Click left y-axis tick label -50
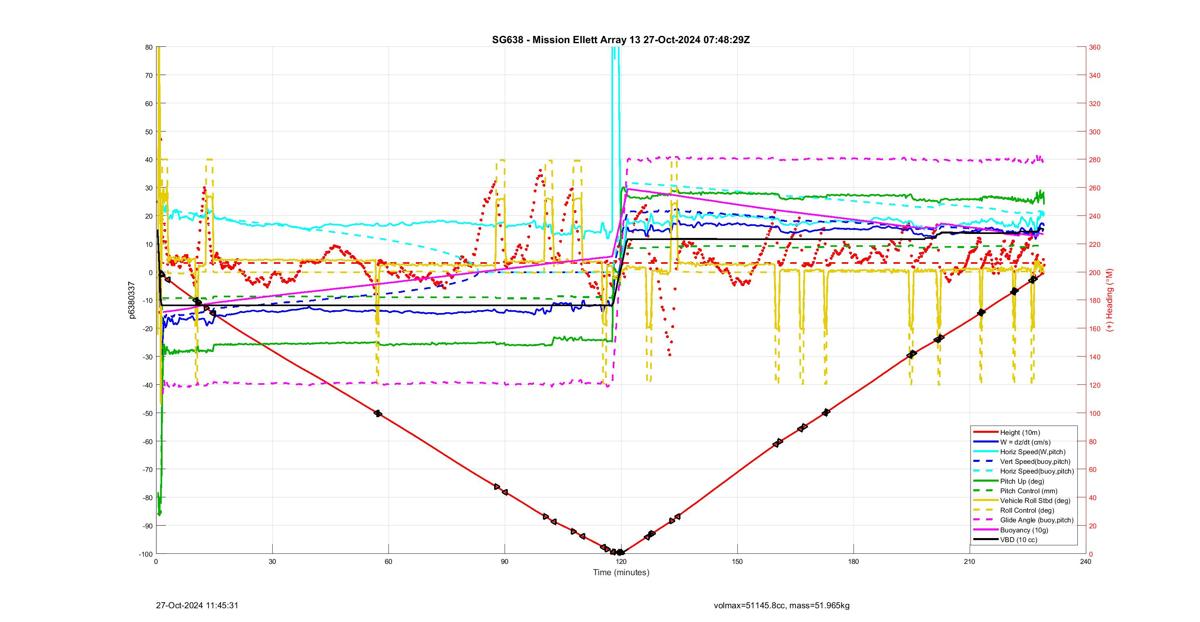The width and height of the screenshot is (1200, 622). pyautogui.click(x=146, y=413)
